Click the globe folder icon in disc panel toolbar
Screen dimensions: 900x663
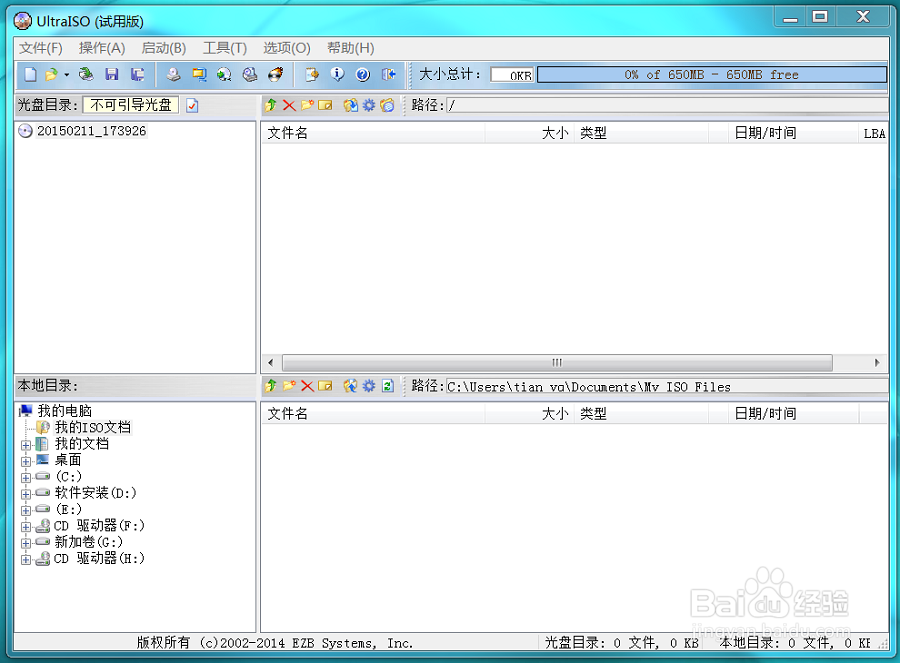pos(388,105)
